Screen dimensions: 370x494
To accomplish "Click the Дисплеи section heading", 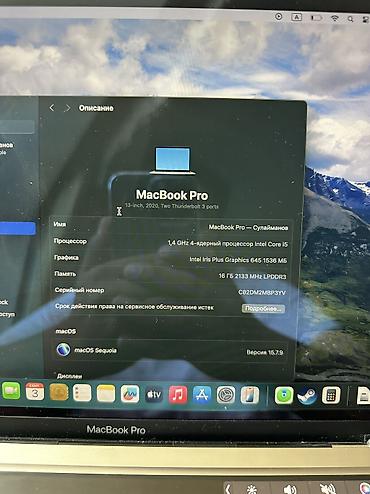I will (70, 376).
